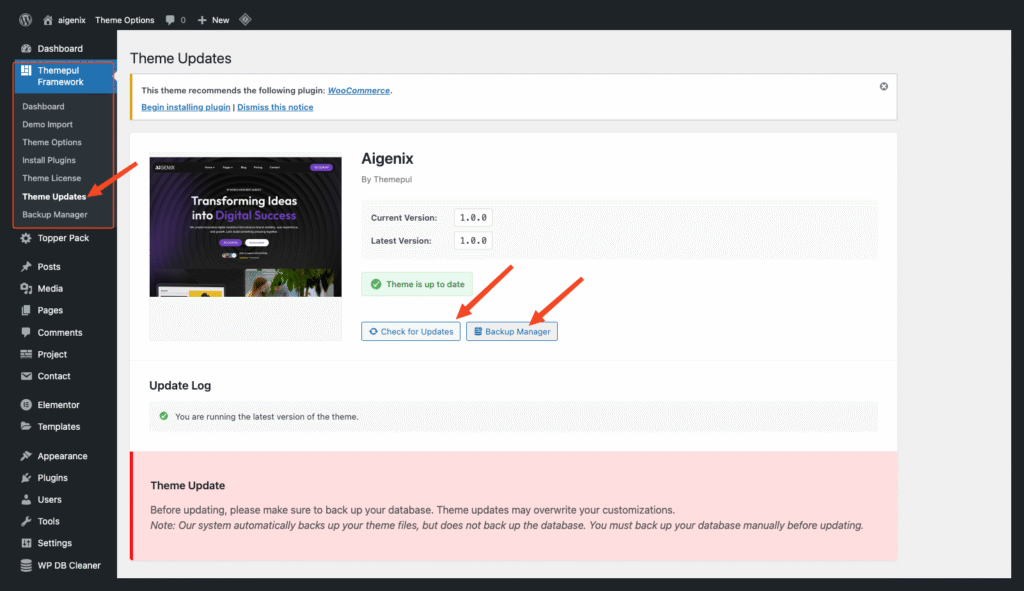
Task: Click the Check for Updates button
Action: (x=410, y=332)
